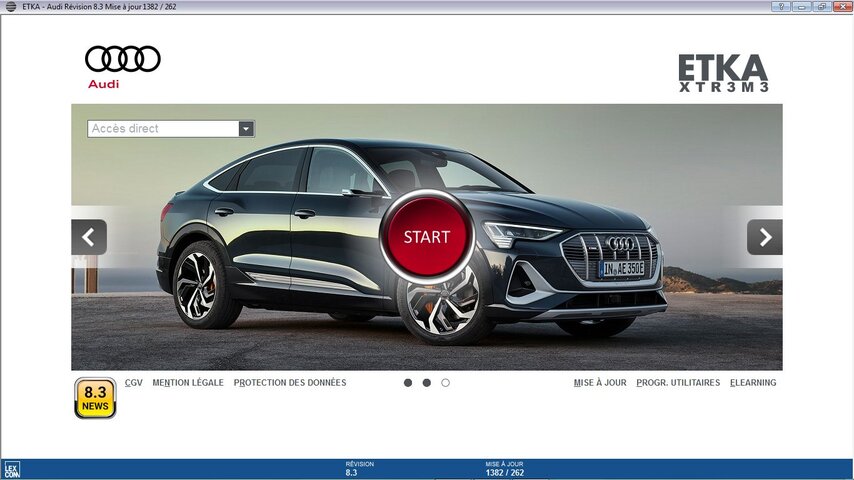This screenshot has width=854, height=480.
Task: Close the ETKA window
Action: coord(843,7)
